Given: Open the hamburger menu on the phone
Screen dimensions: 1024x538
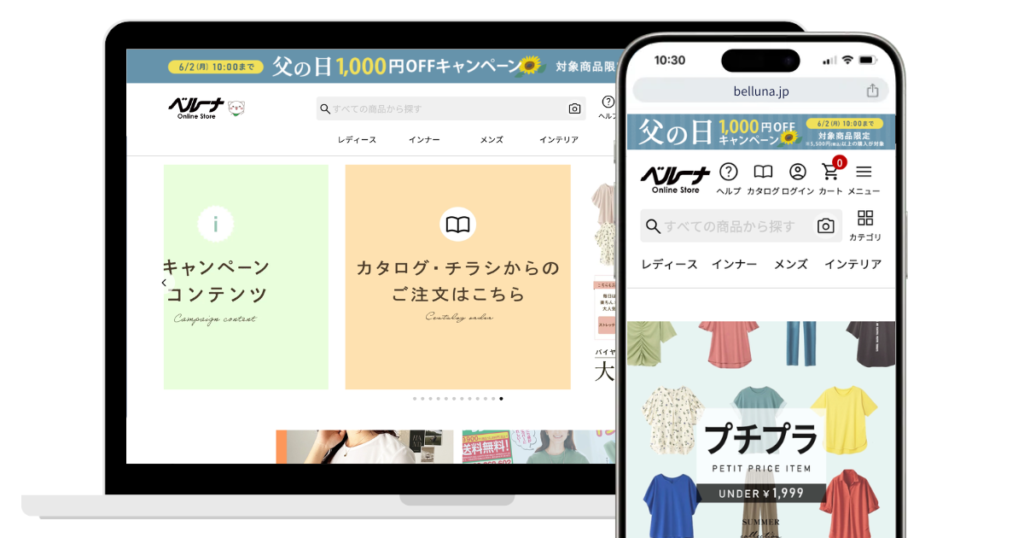Looking at the screenshot, I should click(864, 172).
